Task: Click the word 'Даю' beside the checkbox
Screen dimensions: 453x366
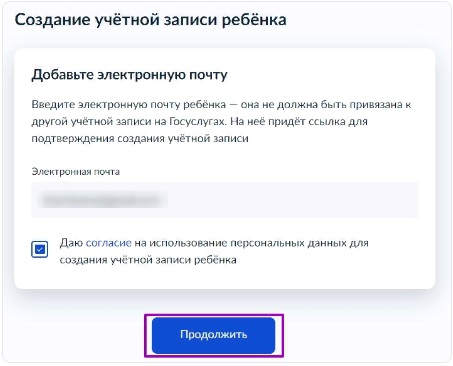Action: 71,243
